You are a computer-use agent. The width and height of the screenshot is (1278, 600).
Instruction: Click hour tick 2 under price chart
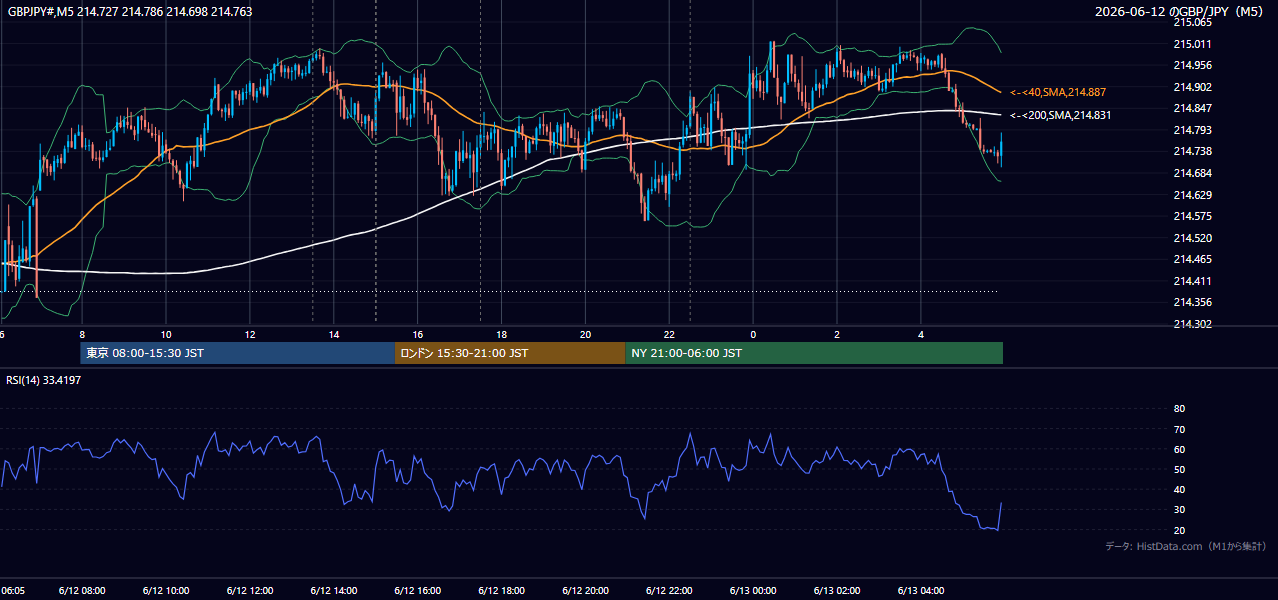pos(838,335)
